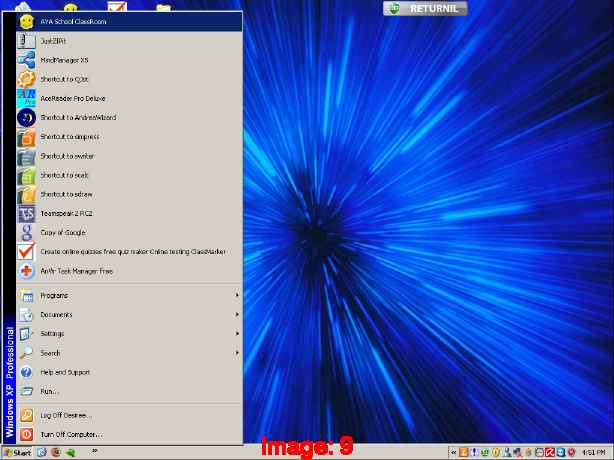
Task: Select Log Off Desiree...
Action: pyautogui.click(x=129, y=415)
